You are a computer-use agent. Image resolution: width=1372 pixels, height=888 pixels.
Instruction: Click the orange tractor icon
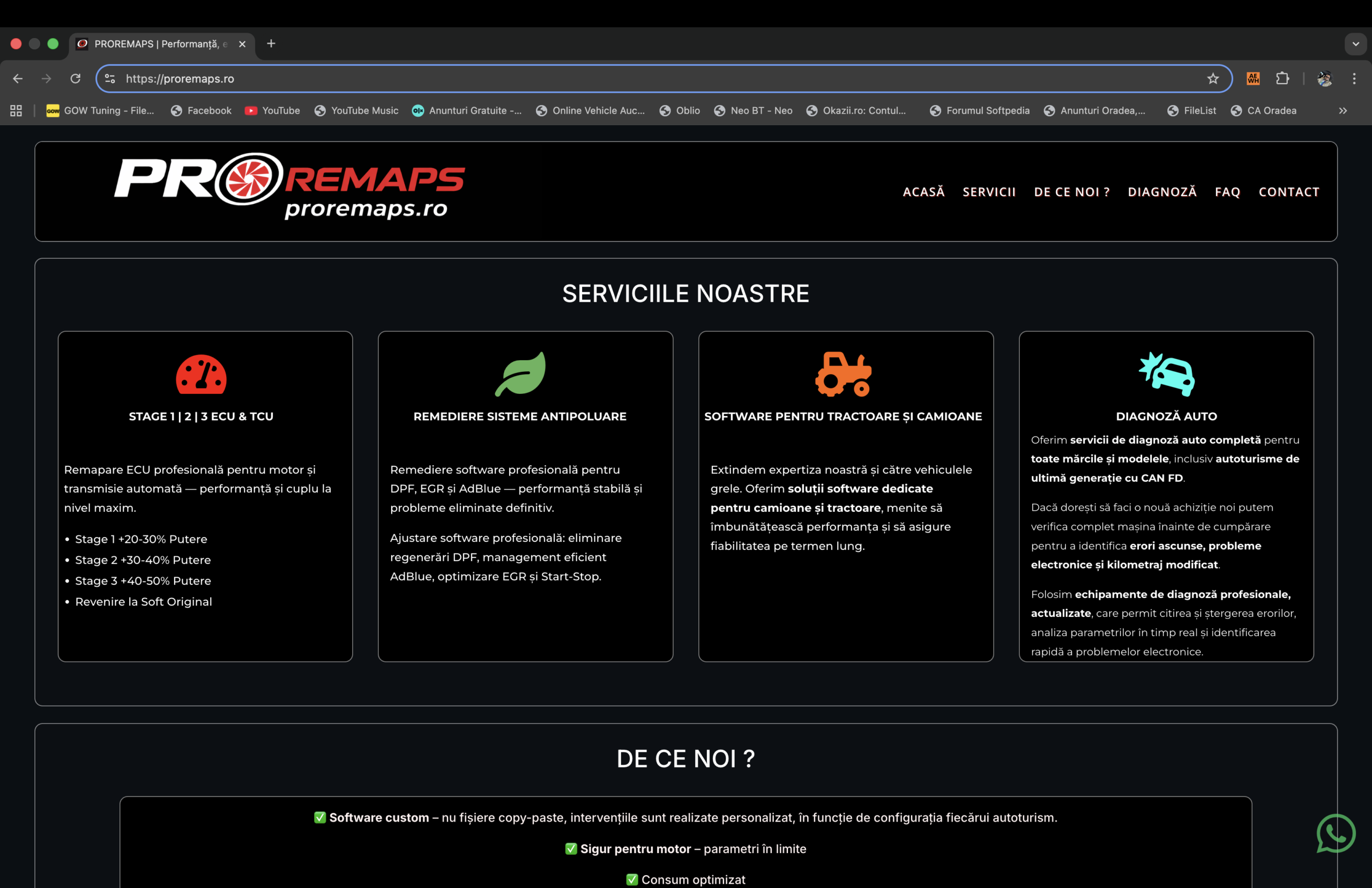(x=843, y=374)
